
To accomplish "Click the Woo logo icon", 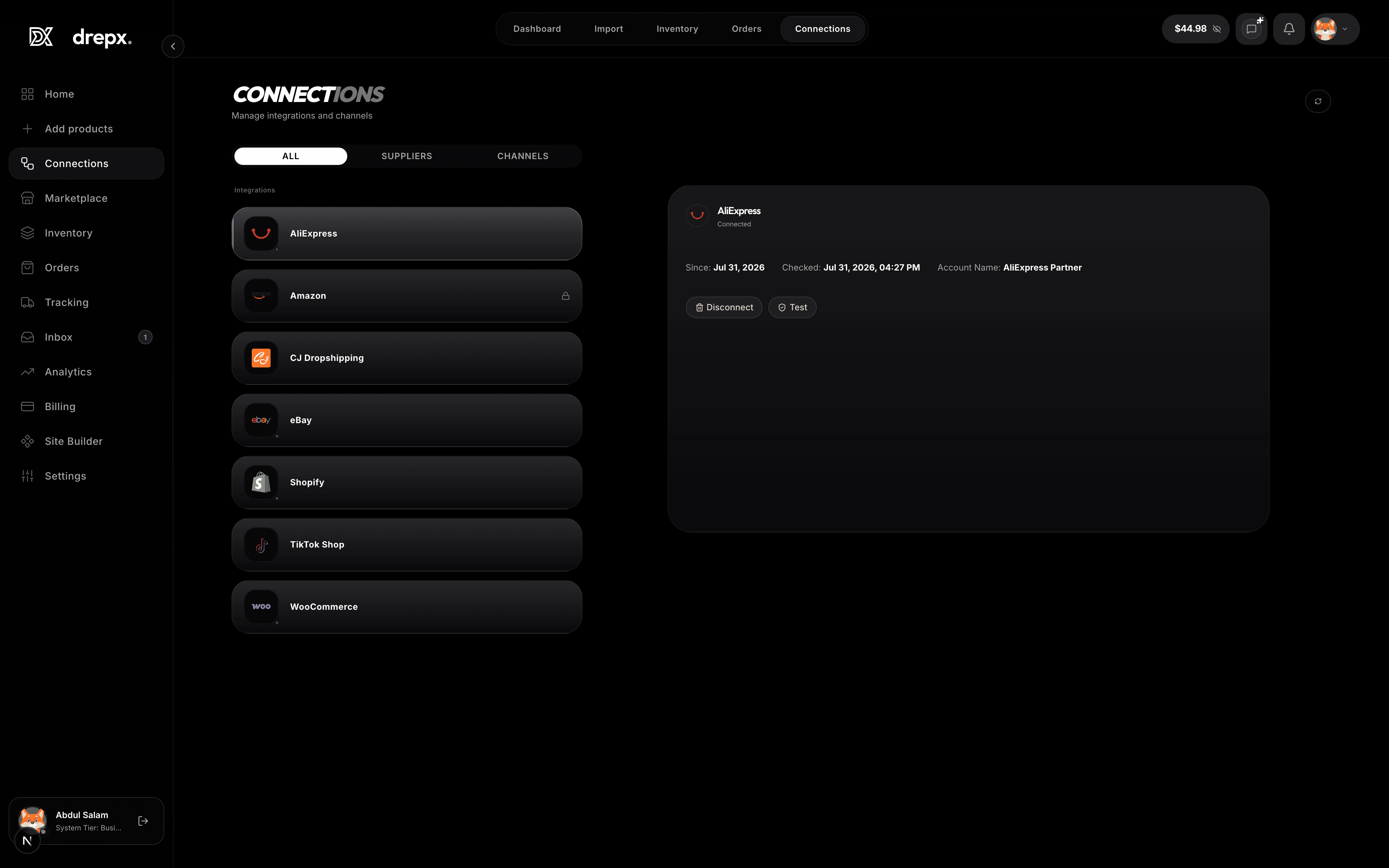I will [x=261, y=607].
